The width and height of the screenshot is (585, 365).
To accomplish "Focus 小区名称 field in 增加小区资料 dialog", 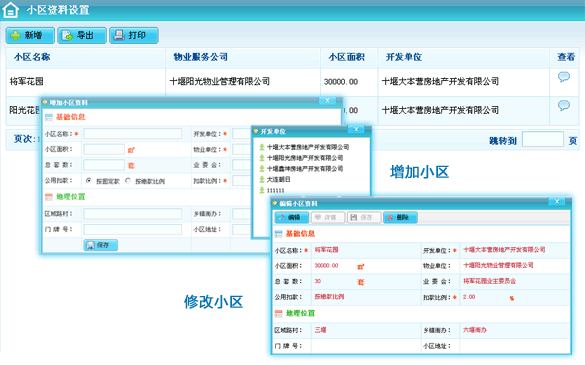I will tap(132, 134).
